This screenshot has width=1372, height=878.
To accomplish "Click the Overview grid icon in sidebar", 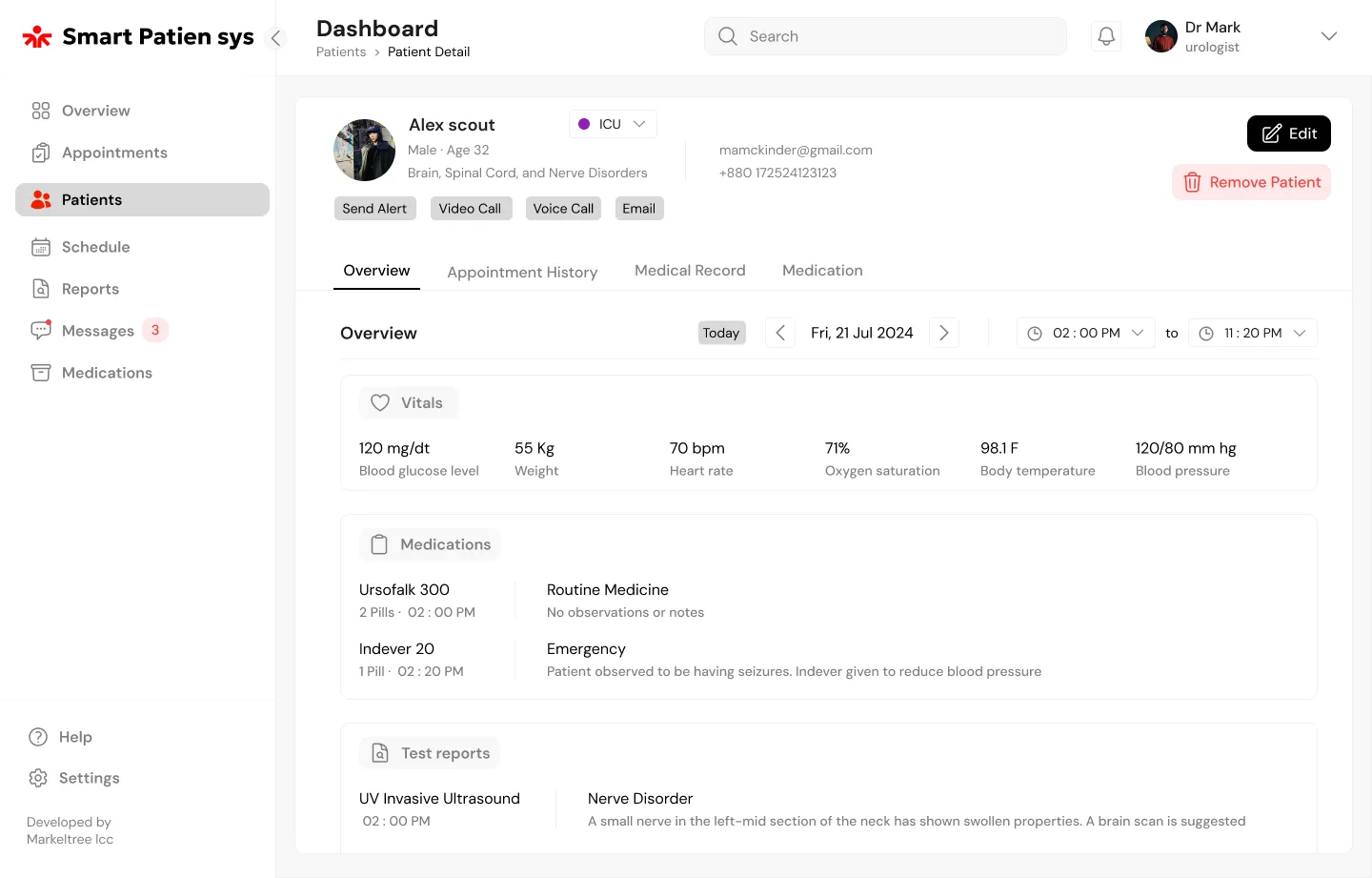I will pos(40,111).
